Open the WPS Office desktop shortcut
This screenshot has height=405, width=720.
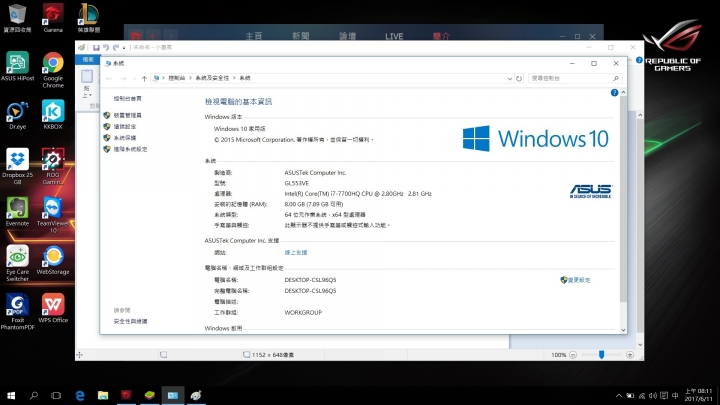click(53, 309)
